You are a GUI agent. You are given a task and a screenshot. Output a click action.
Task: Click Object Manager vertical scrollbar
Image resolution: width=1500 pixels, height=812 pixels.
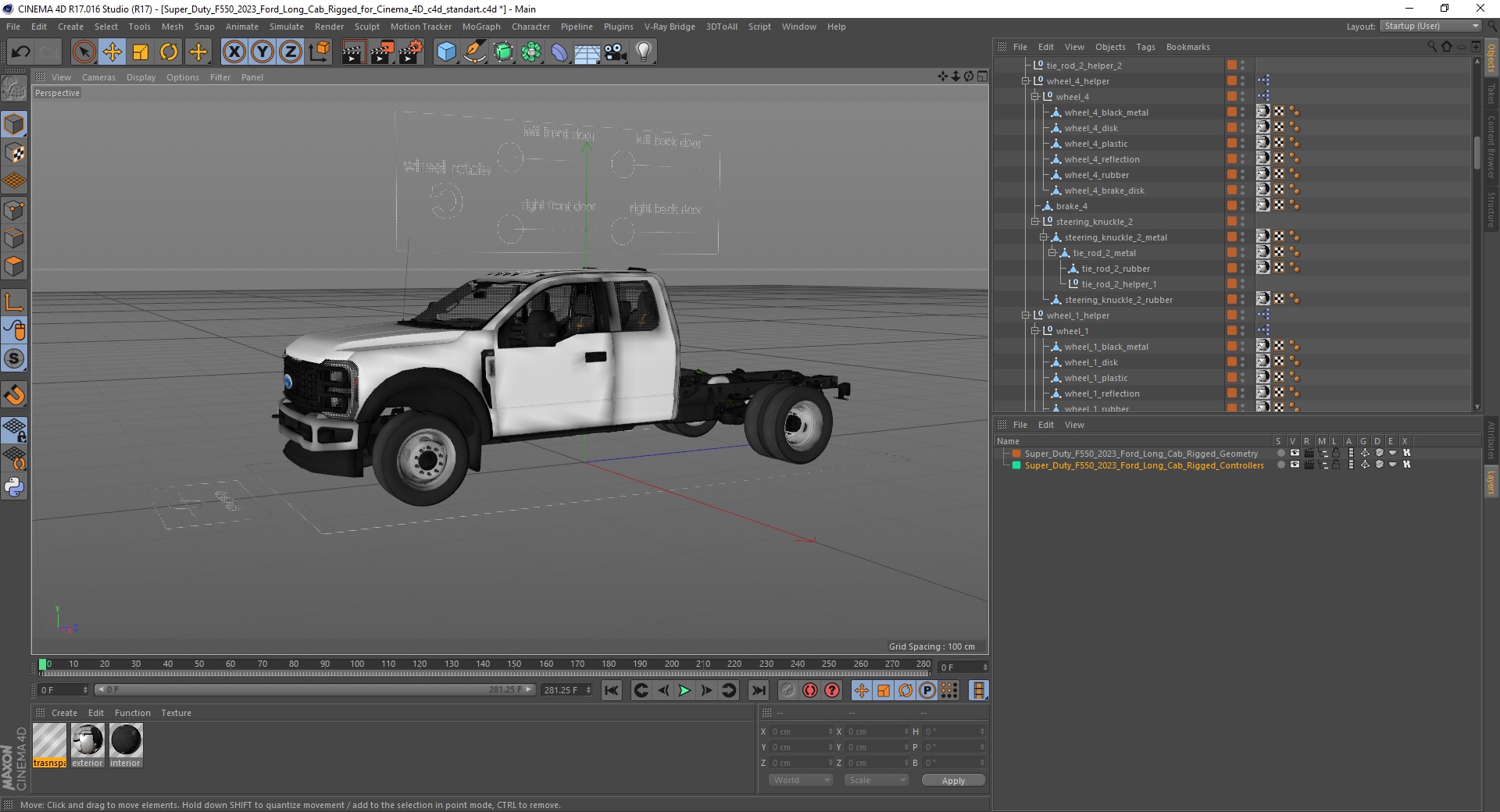pyautogui.click(x=1477, y=153)
